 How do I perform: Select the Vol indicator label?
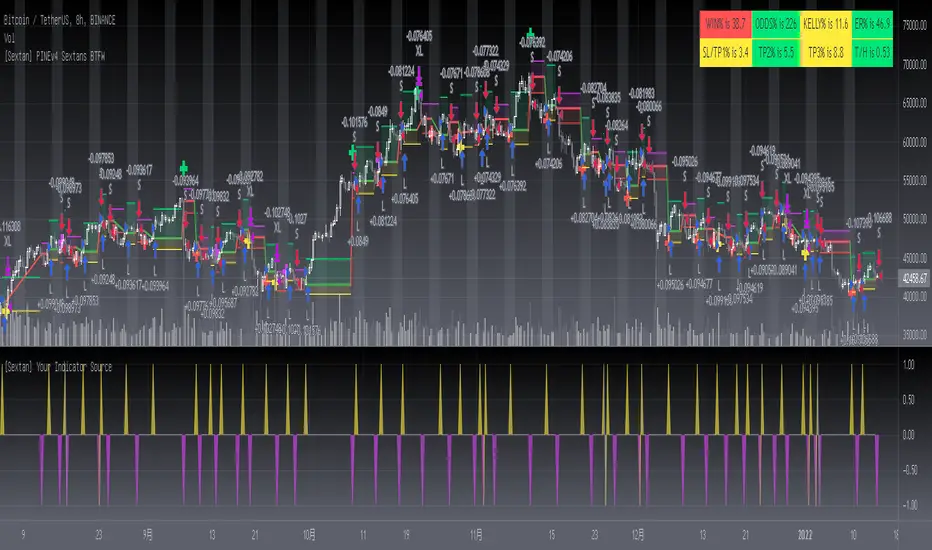(9, 38)
